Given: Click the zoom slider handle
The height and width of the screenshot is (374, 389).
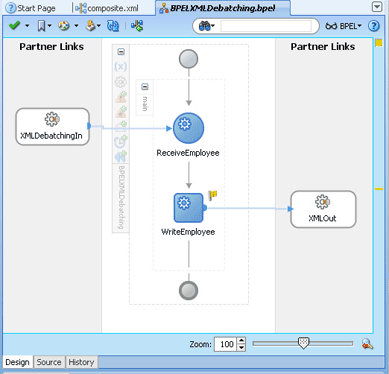Looking at the screenshot, I should [x=303, y=343].
